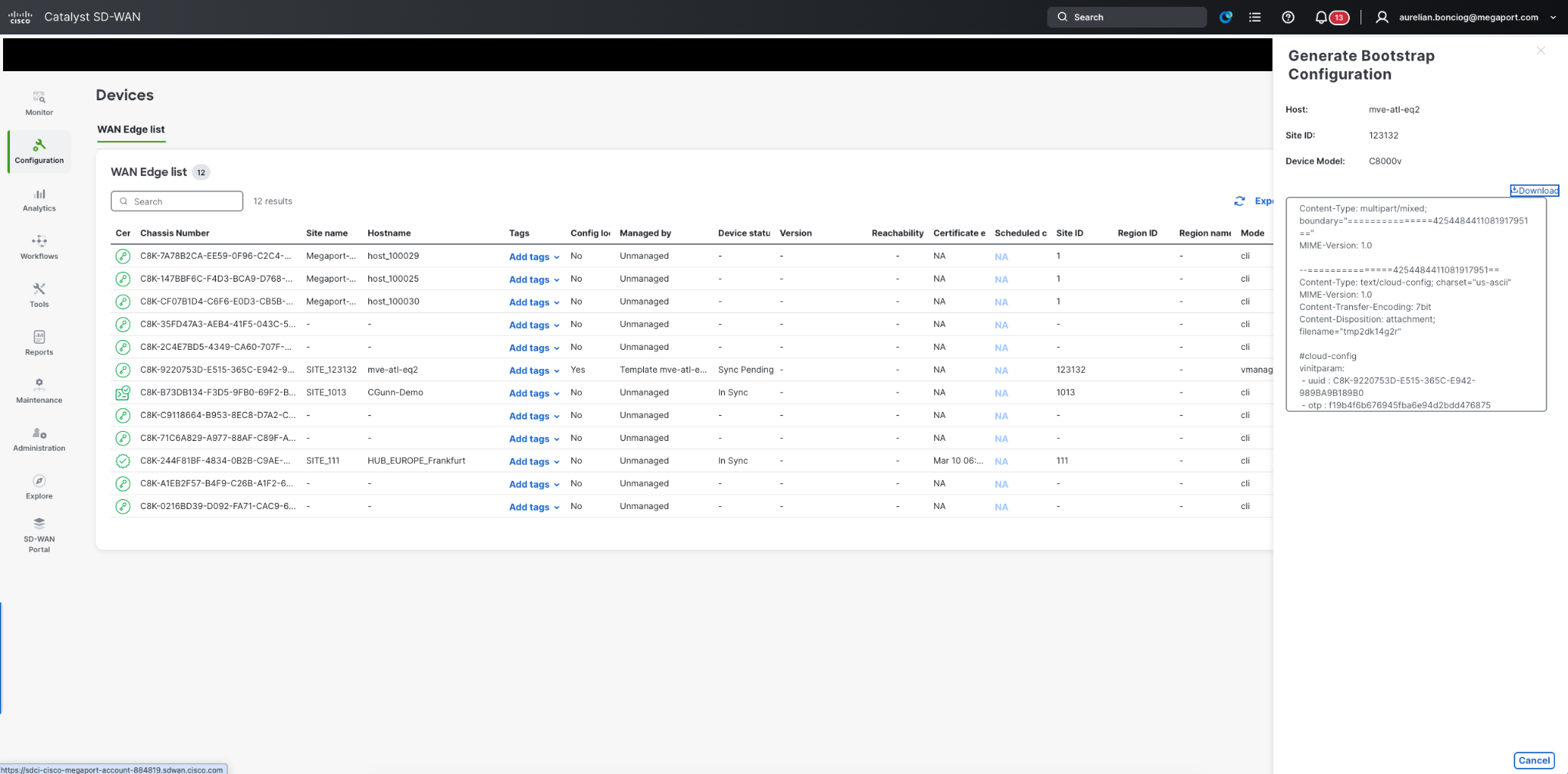The width and height of the screenshot is (1568, 774).
Task: Download the bootstrap configuration
Action: click(x=1534, y=191)
